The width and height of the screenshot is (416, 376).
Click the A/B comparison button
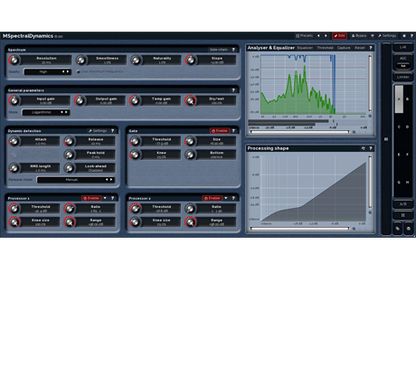pyautogui.click(x=403, y=204)
